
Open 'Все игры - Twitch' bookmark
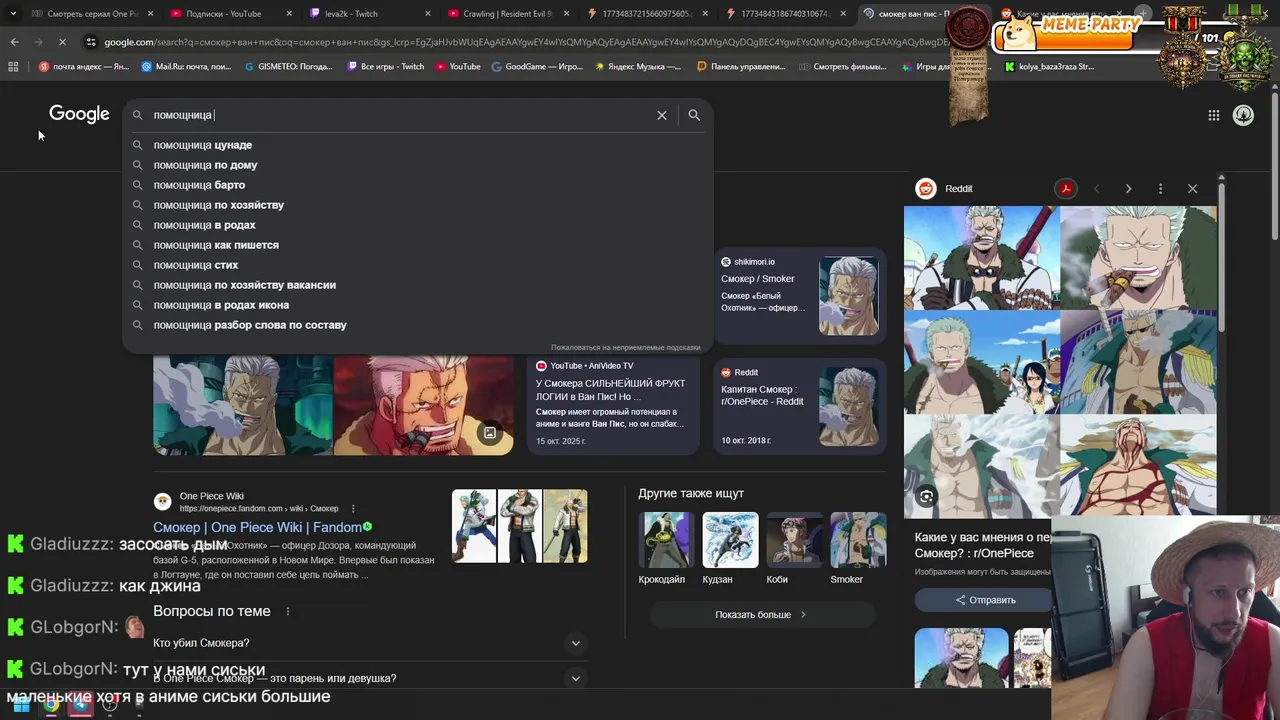386,67
